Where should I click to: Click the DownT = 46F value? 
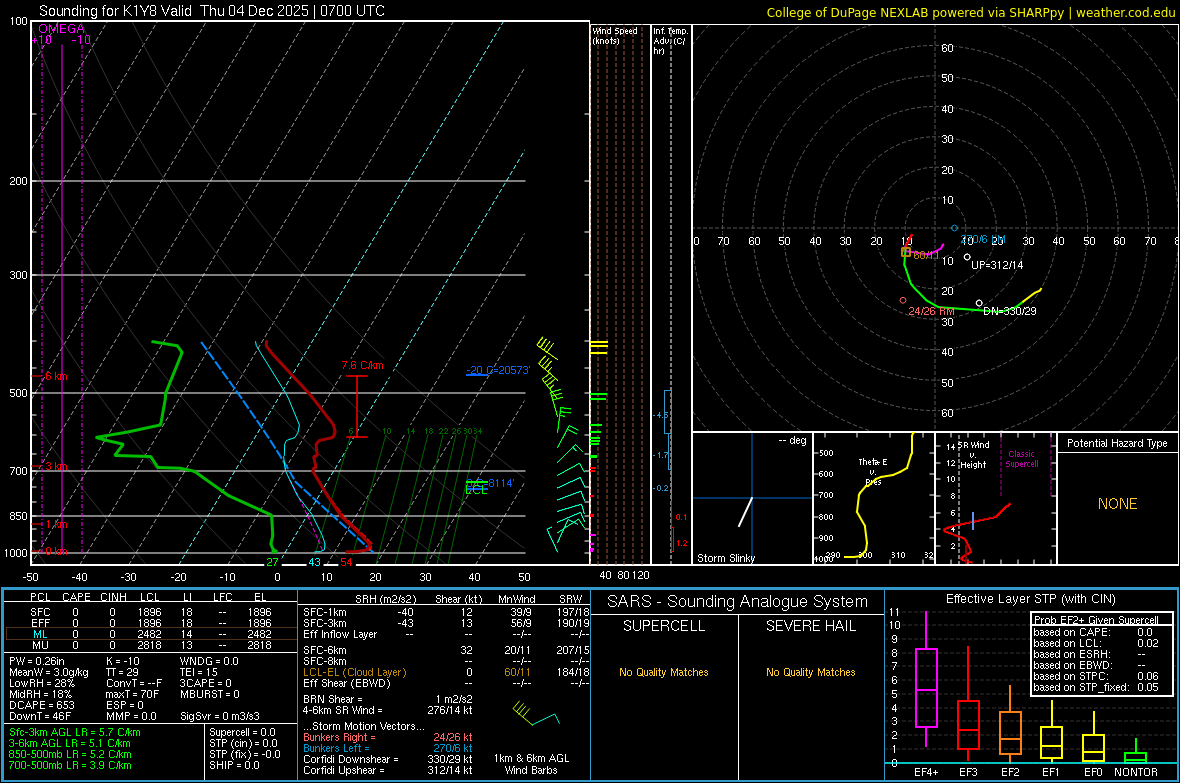[39, 717]
